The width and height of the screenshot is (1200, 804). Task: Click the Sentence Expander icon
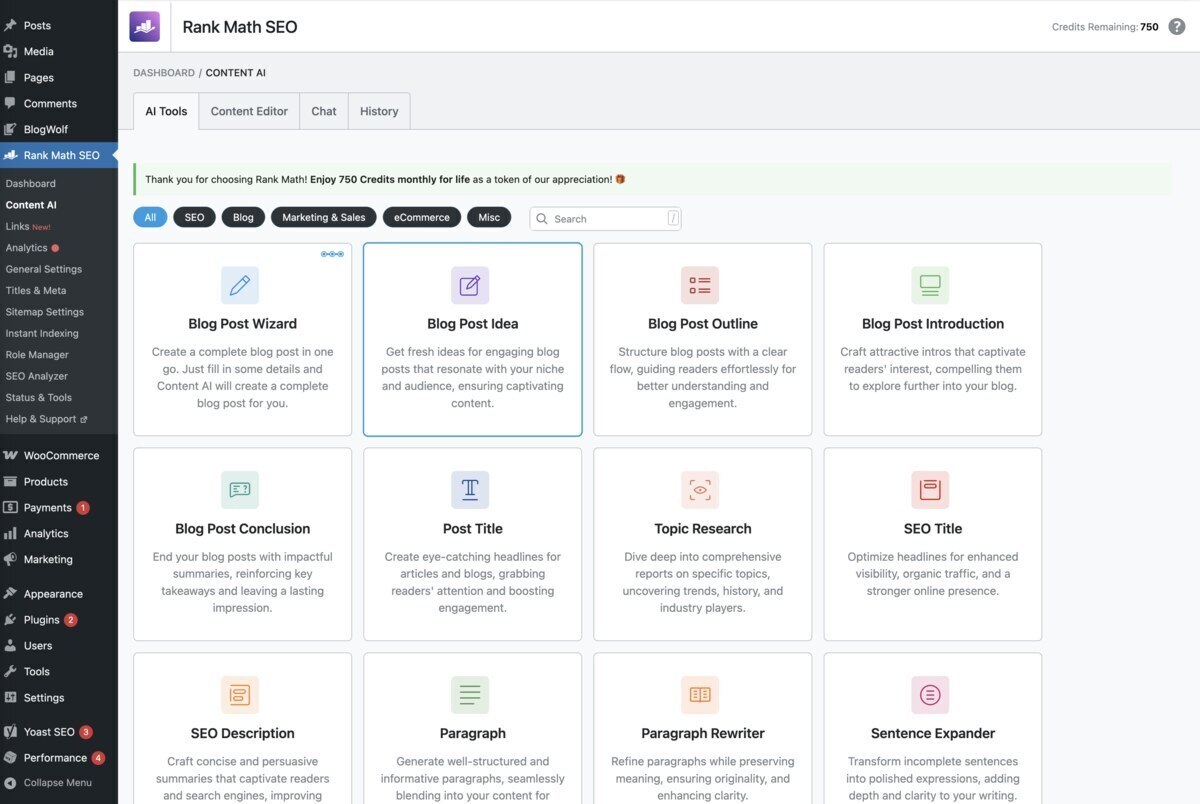[x=930, y=694]
